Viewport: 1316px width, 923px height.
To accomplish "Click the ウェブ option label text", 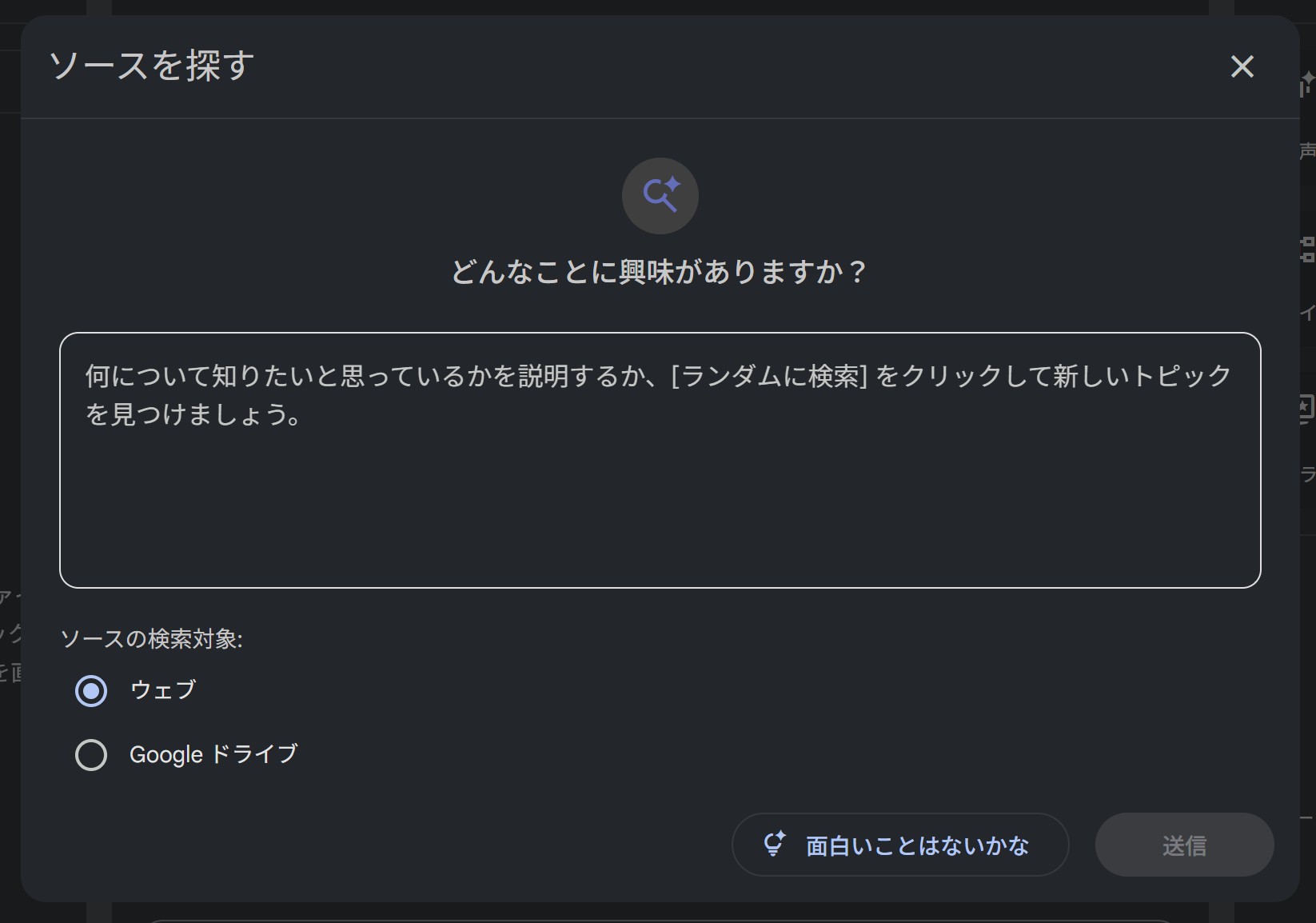I will (x=163, y=689).
